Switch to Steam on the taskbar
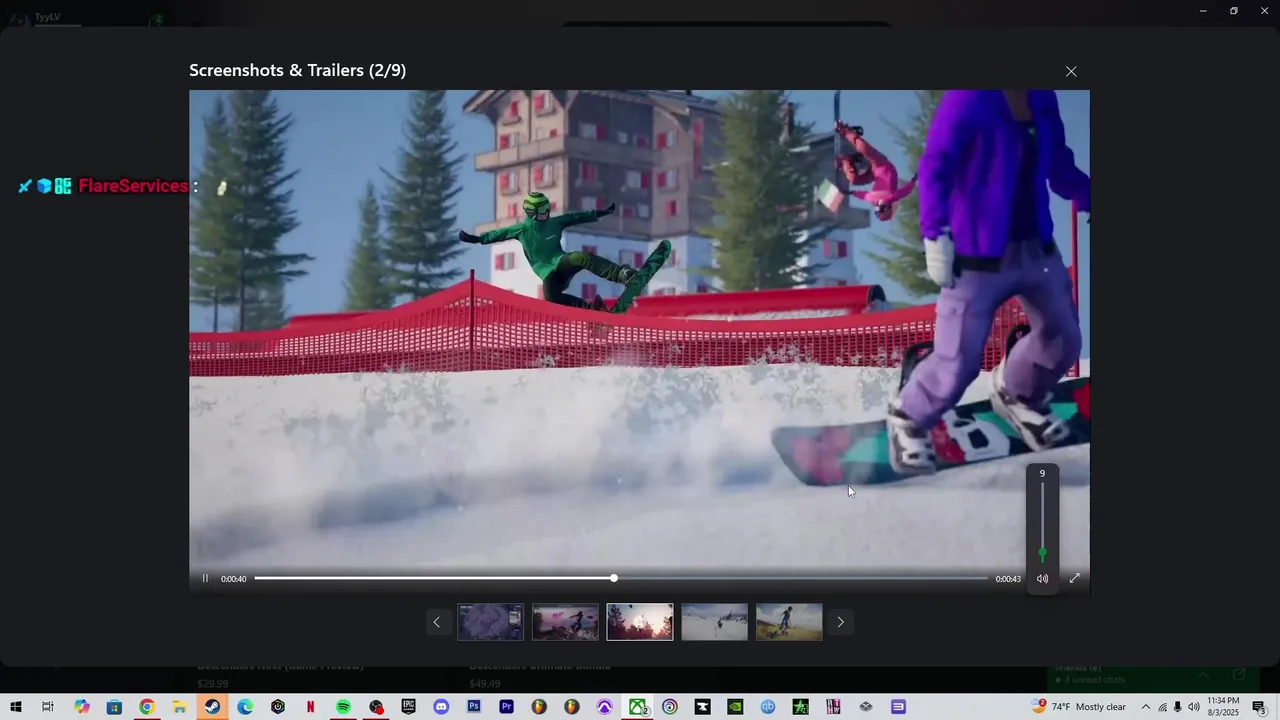The height and width of the screenshot is (720, 1280). pyautogui.click(x=212, y=707)
